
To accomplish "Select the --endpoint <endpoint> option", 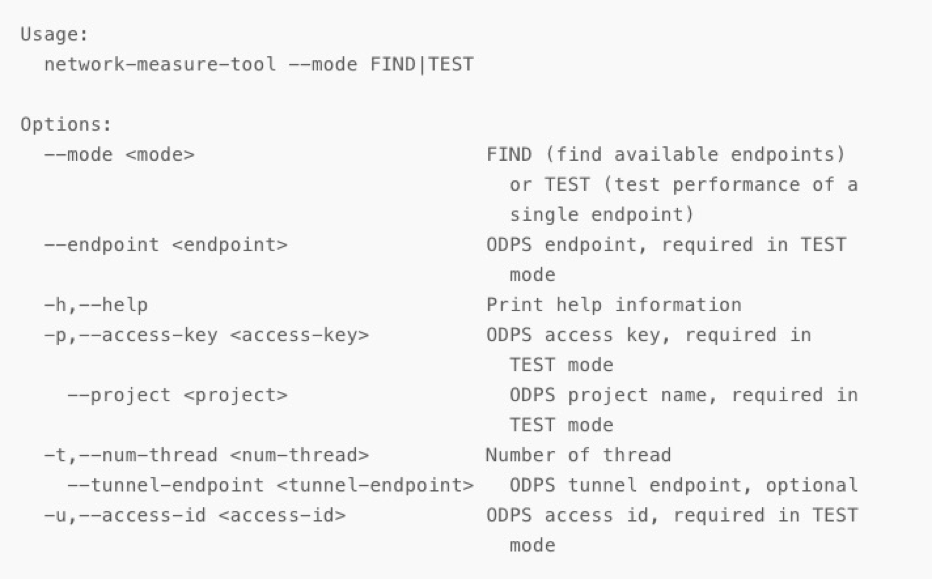I will (166, 245).
